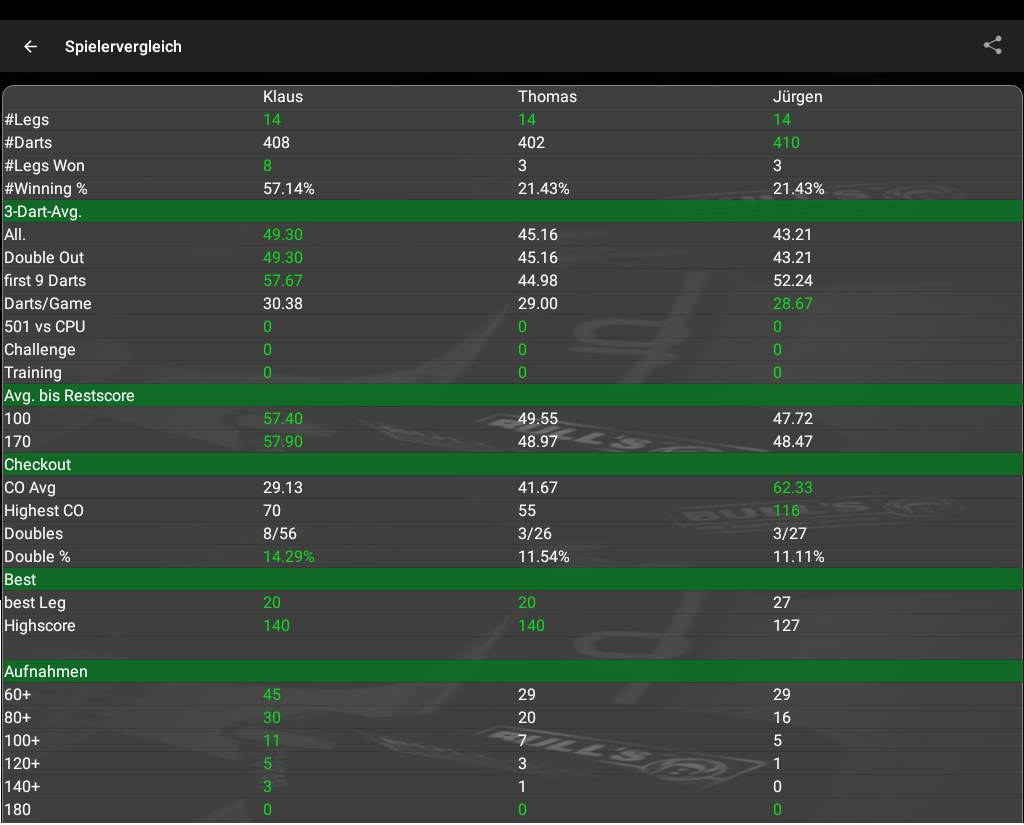Tap the Best section header

(20, 580)
